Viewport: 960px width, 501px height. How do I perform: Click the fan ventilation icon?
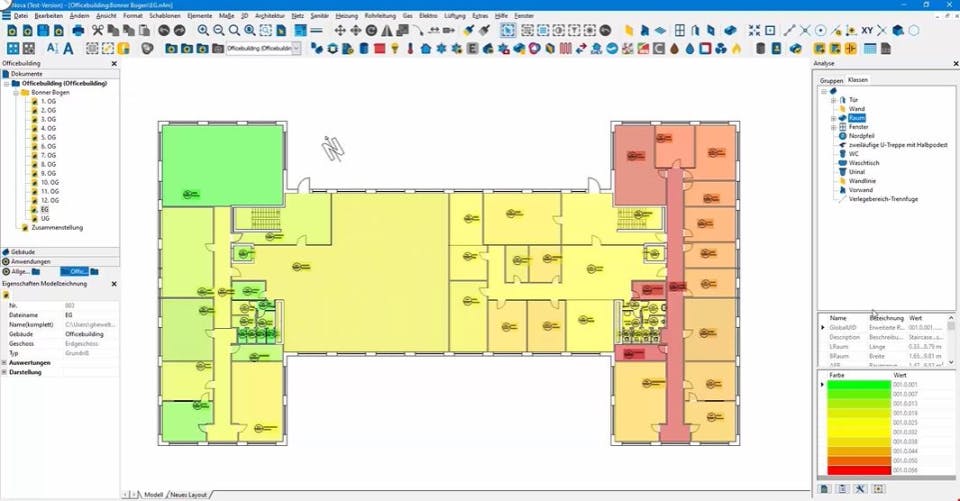tap(721, 48)
